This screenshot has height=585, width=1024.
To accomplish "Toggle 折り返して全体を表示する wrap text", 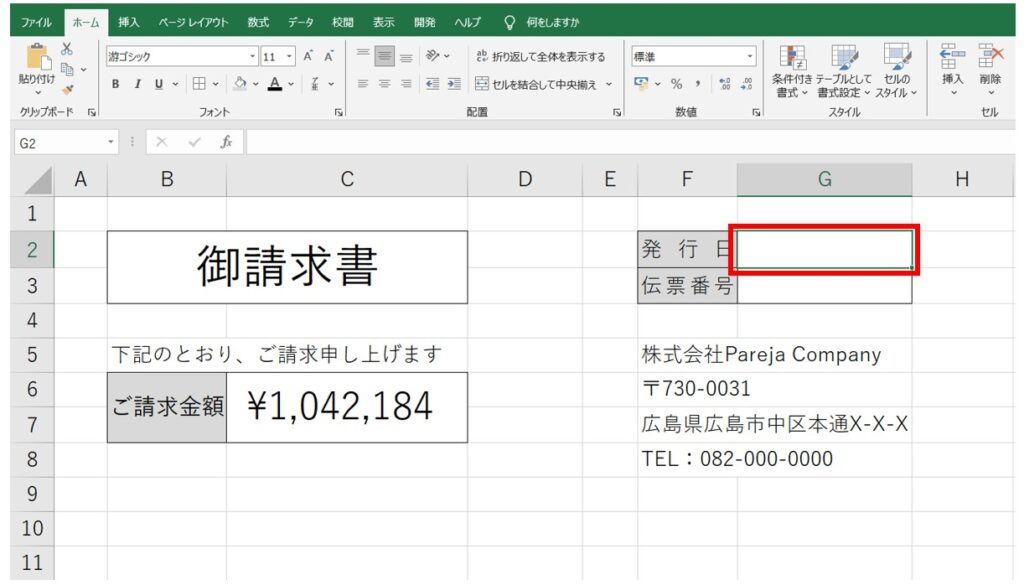I will pos(540,57).
